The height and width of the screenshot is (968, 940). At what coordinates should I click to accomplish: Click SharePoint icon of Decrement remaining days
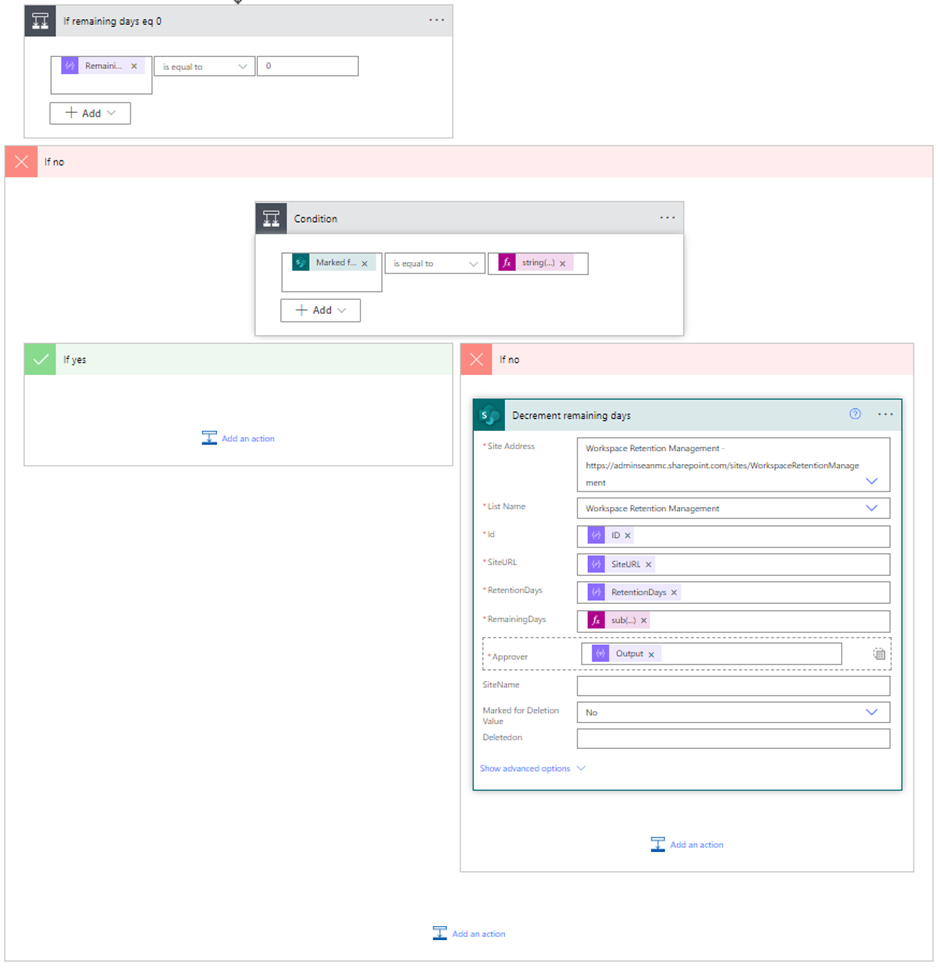point(489,415)
